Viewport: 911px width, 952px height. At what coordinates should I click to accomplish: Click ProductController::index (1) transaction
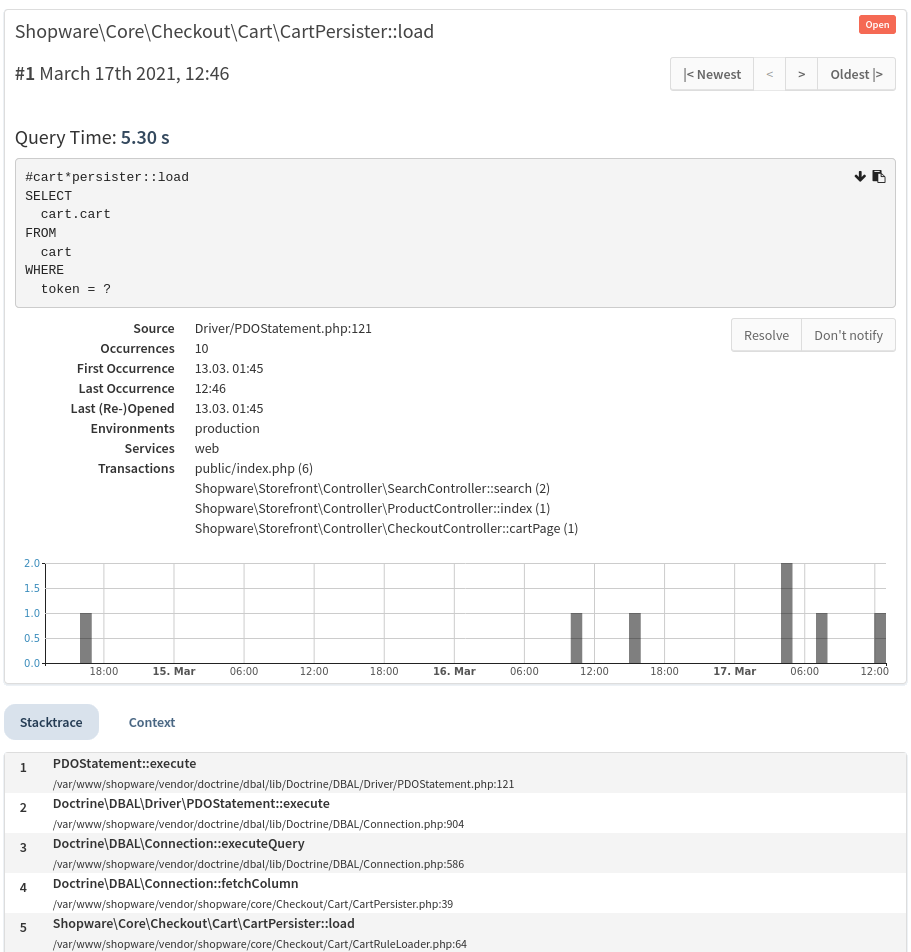pos(372,508)
